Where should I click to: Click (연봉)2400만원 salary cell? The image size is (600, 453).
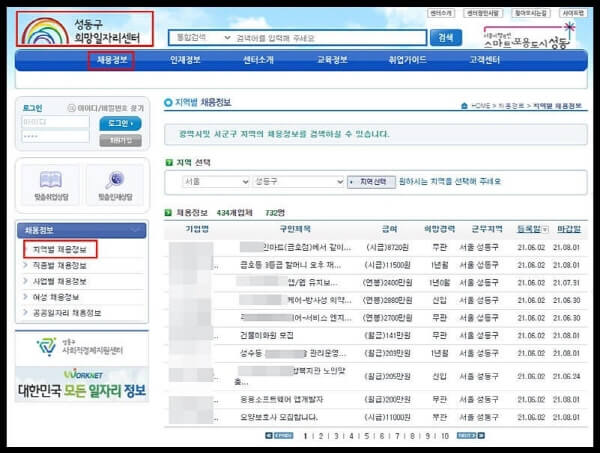[388, 283]
